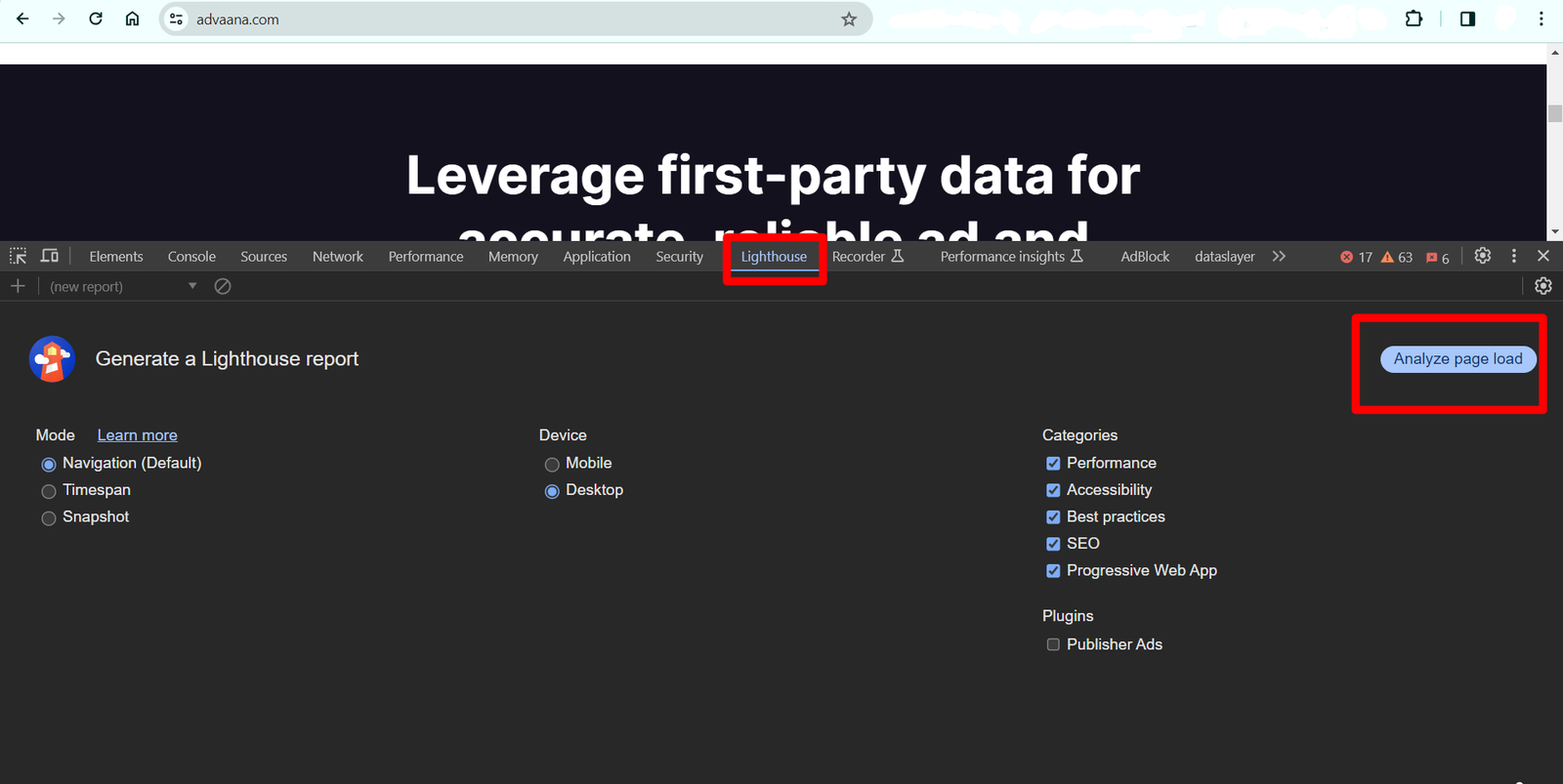Show the 17 errors count indicator
This screenshot has height=784, width=1563.
click(1357, 257)
